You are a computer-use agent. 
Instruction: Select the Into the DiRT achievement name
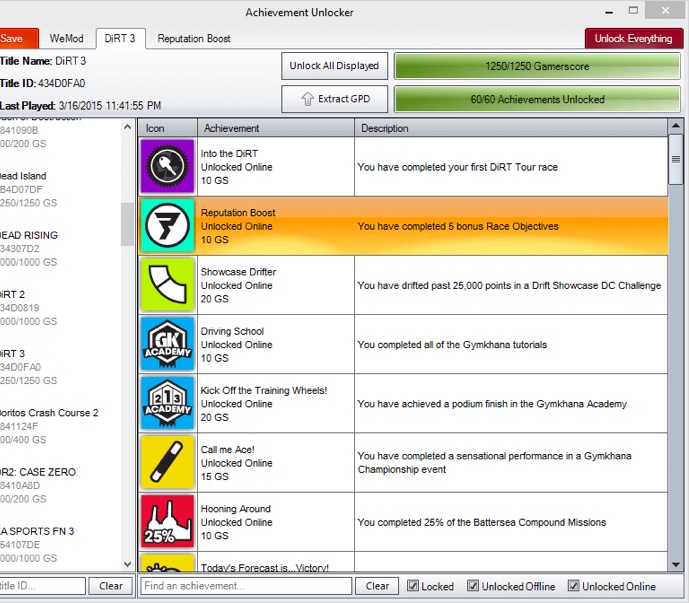point(229,153)
